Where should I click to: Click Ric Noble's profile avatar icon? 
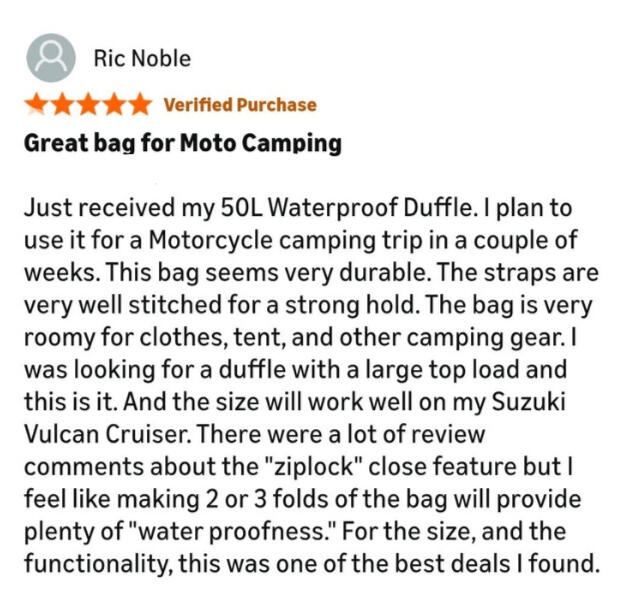point(51,58)
